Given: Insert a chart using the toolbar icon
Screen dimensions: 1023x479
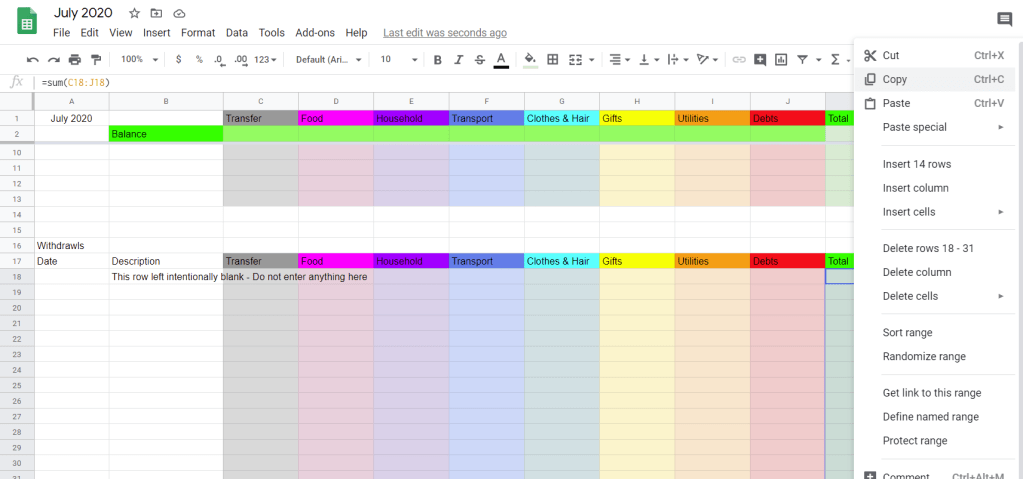Looking at the screenshot, I should click(781, 60).
